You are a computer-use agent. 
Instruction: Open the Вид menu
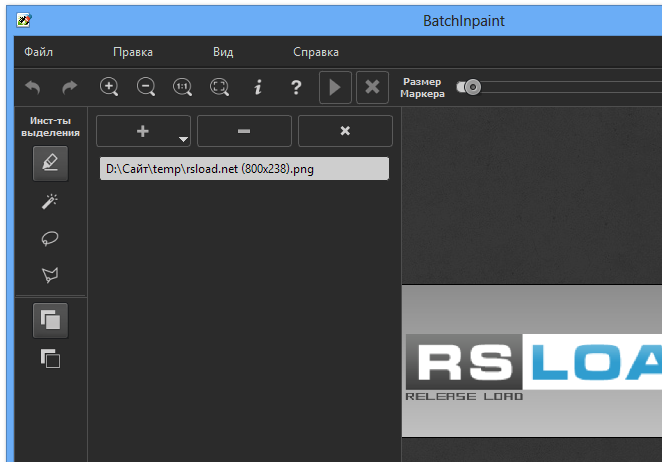pos(223,52)
